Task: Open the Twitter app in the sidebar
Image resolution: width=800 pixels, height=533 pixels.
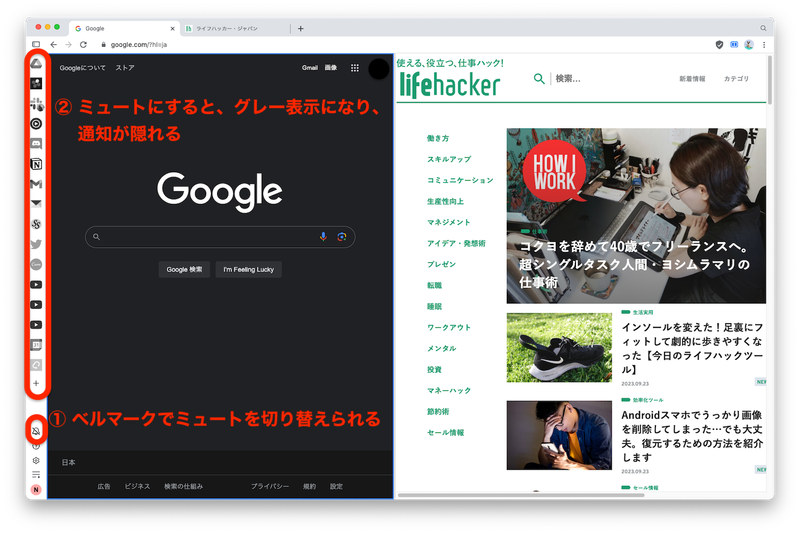Action: (36, 244)
